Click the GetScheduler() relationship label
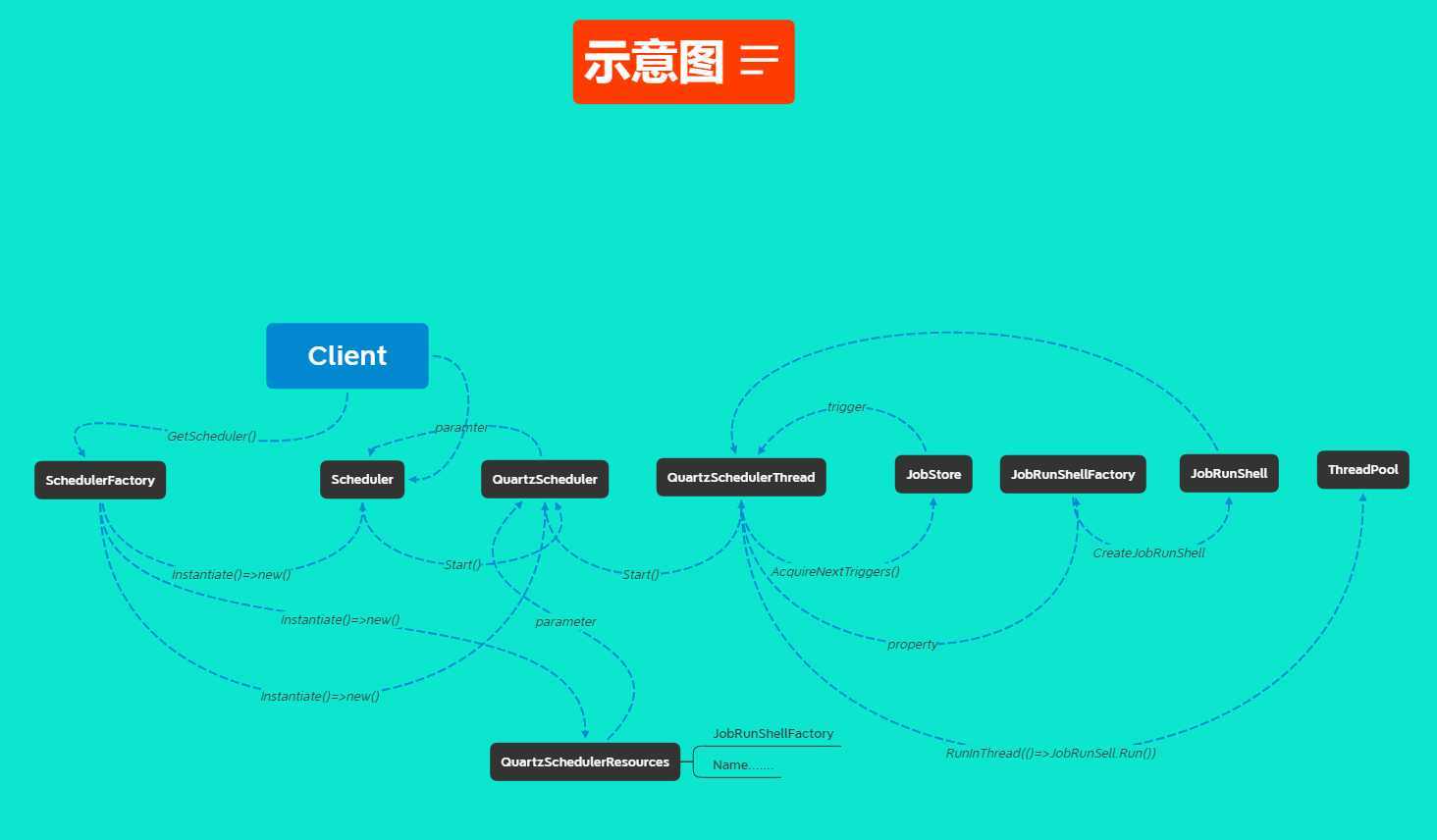This screenshot has width=1437, height=840. (x=212, y=437)
